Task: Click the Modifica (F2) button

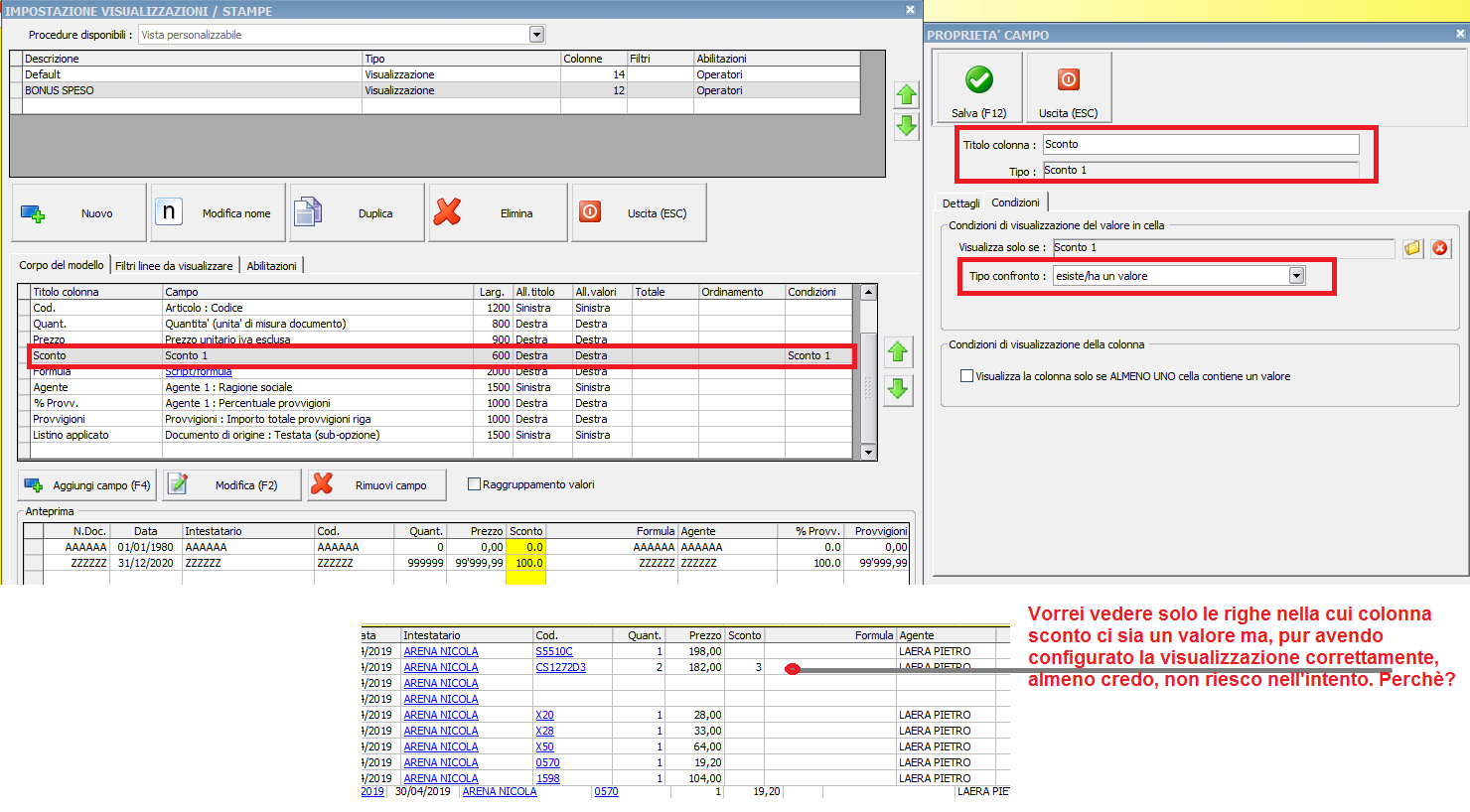Action: pos(232,485)
